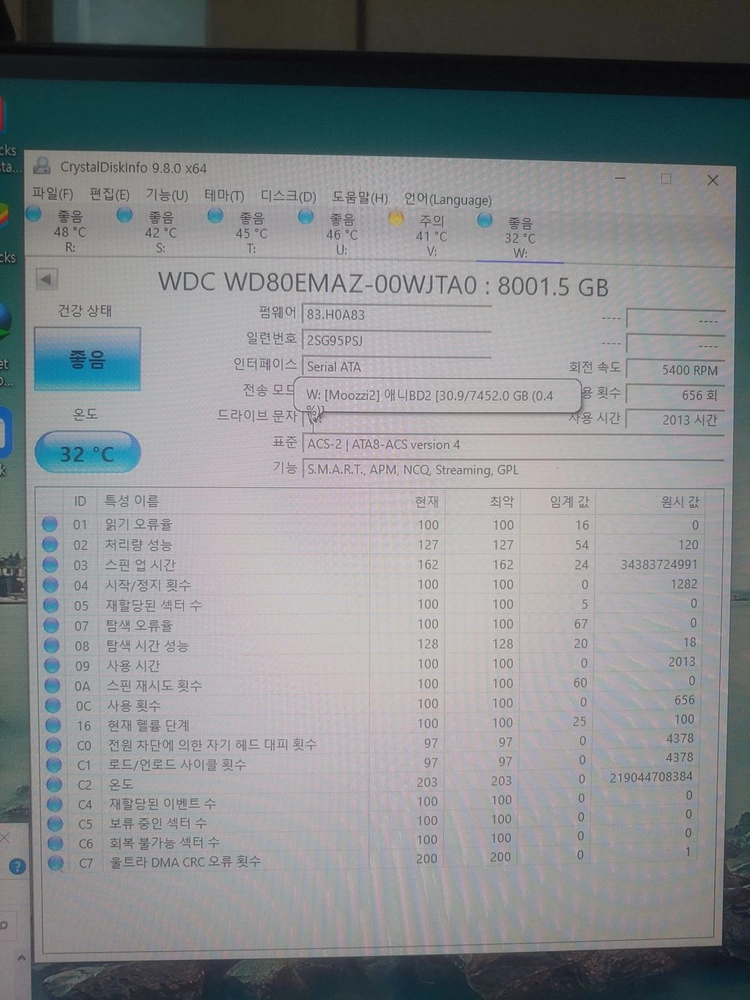Click status icon for 0C 사용 횟수
This screenshot has width=750, height=1000.
click(x=52, y=705)
